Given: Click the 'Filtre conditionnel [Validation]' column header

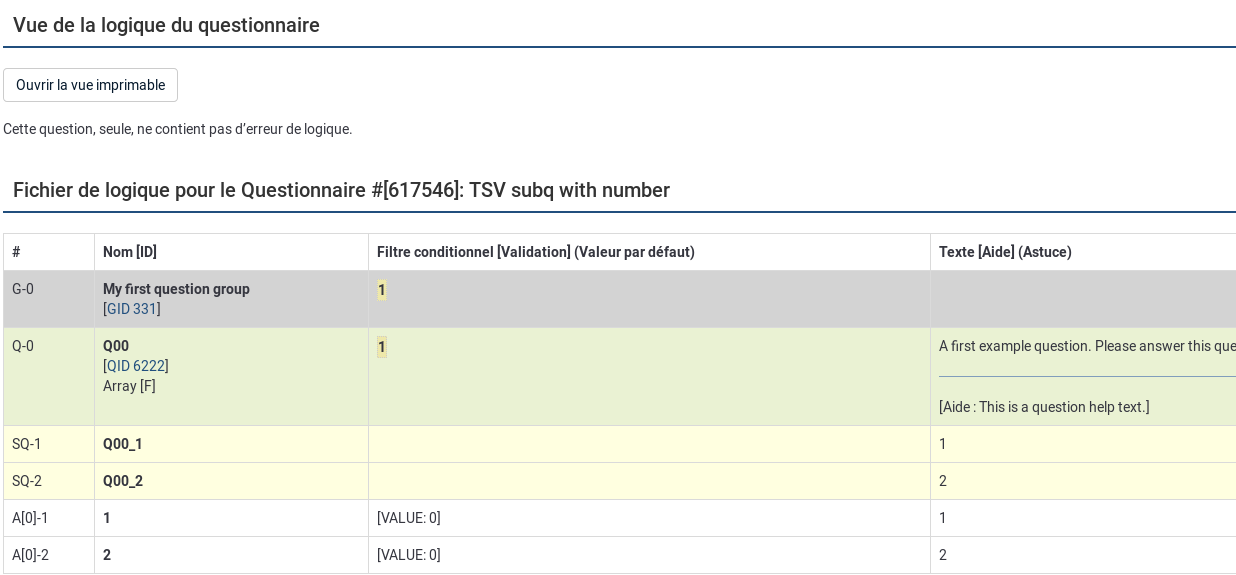Looking at the screenshot, I should (535, 252).
